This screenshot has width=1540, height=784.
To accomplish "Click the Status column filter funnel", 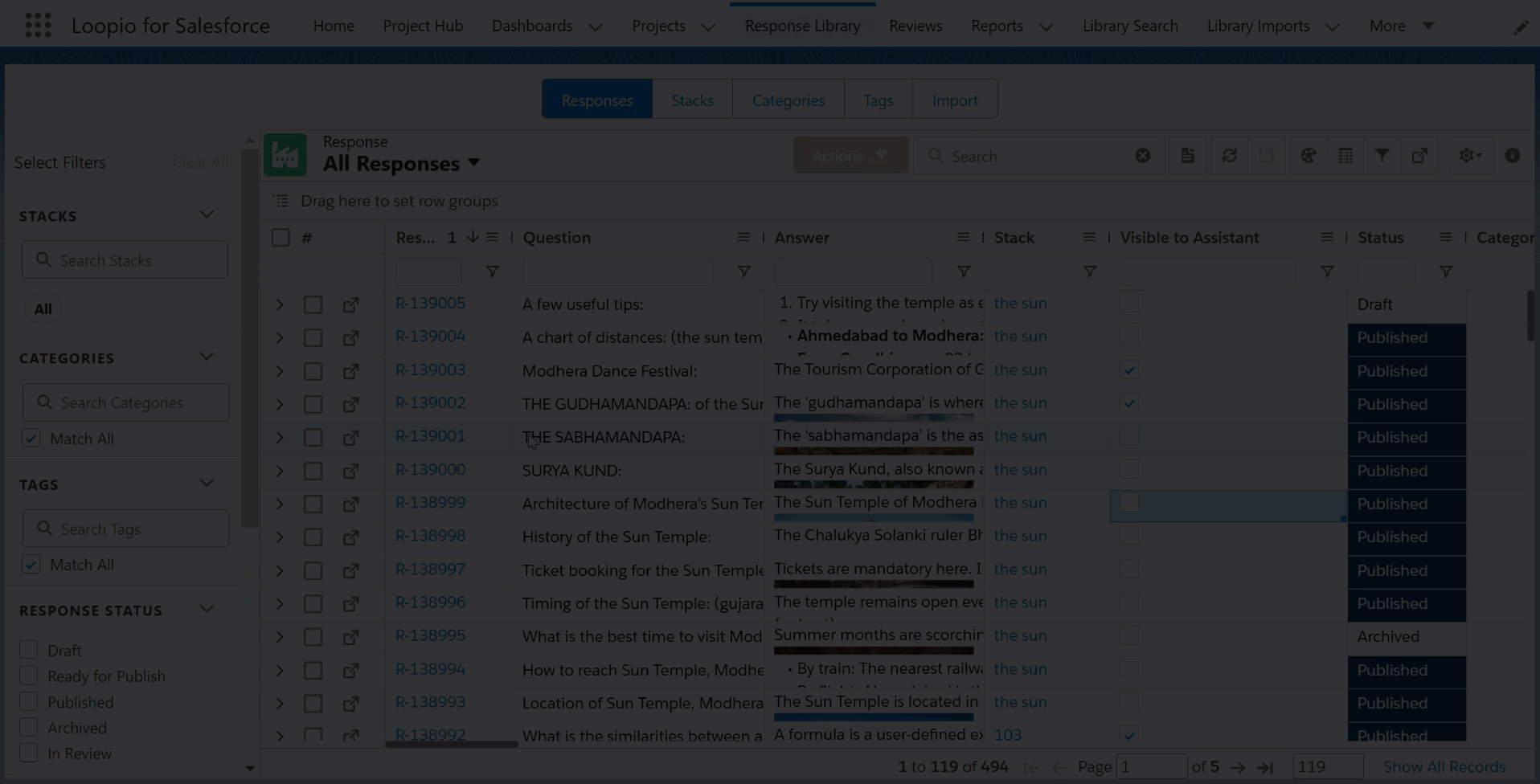I will coord(1446,272).
